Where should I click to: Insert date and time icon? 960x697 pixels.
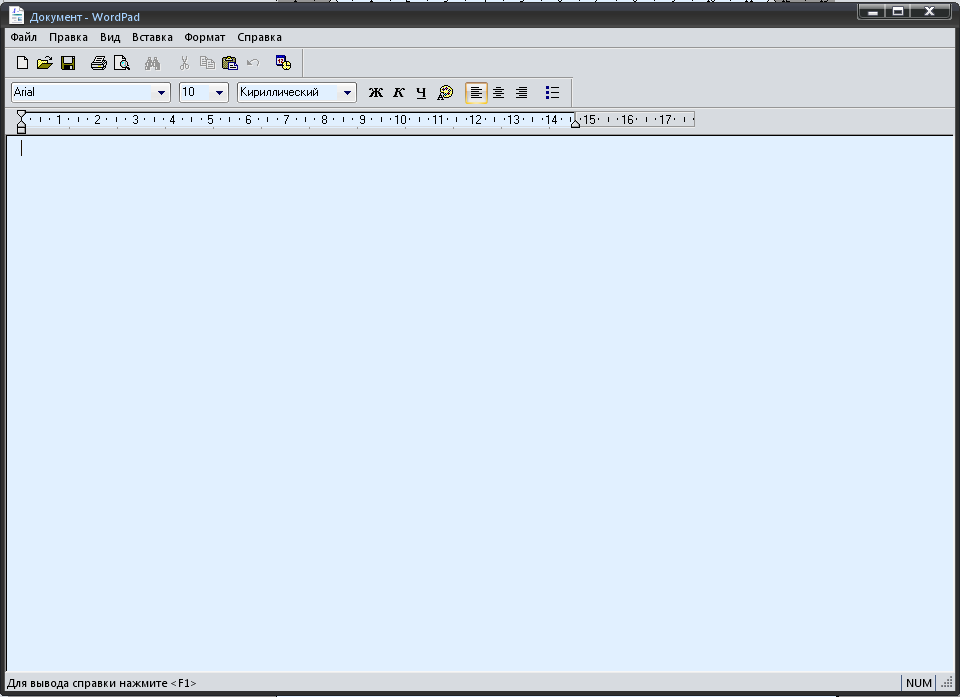pos(283,62)
